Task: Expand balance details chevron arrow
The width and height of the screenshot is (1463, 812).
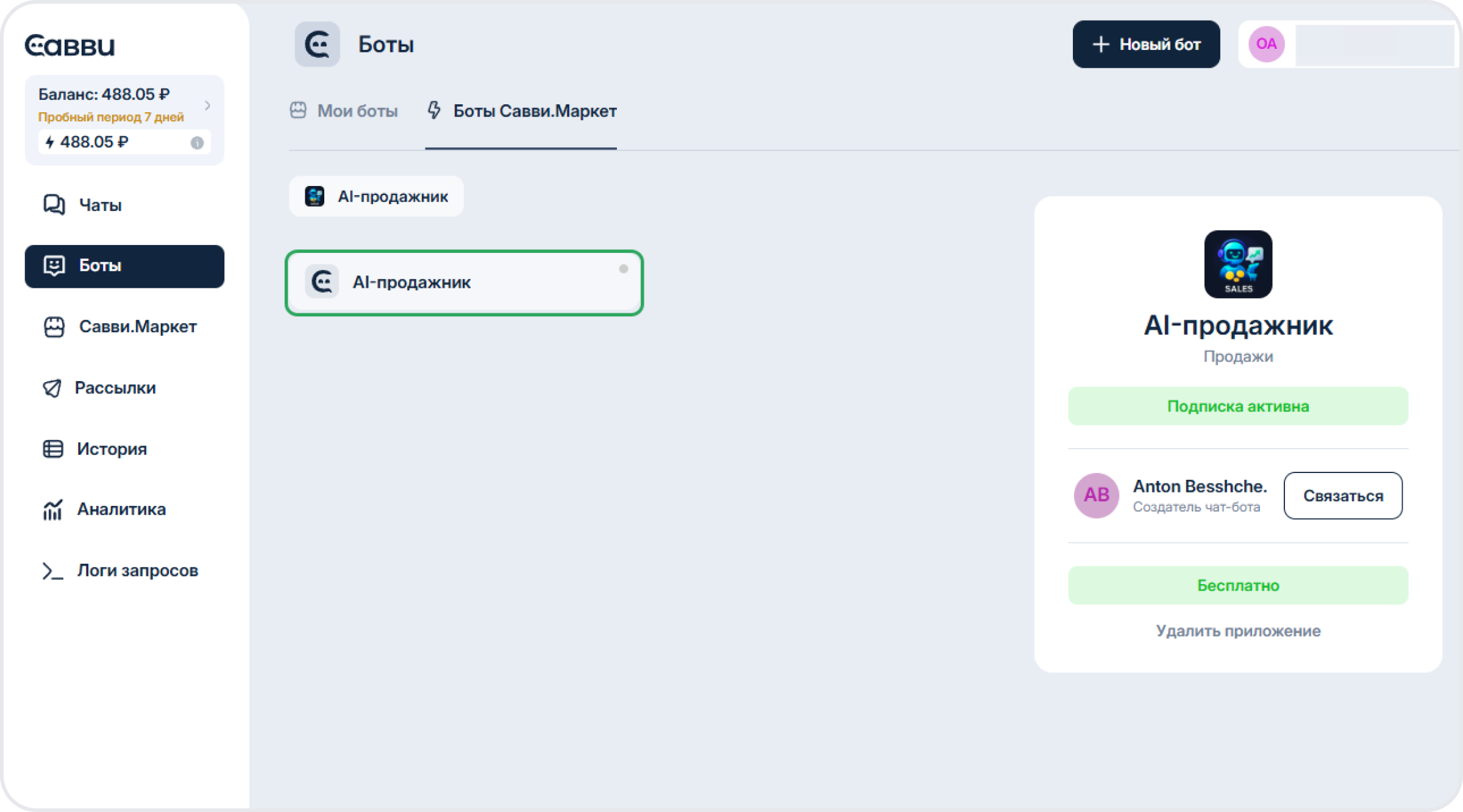Action: tap(208, 105)
